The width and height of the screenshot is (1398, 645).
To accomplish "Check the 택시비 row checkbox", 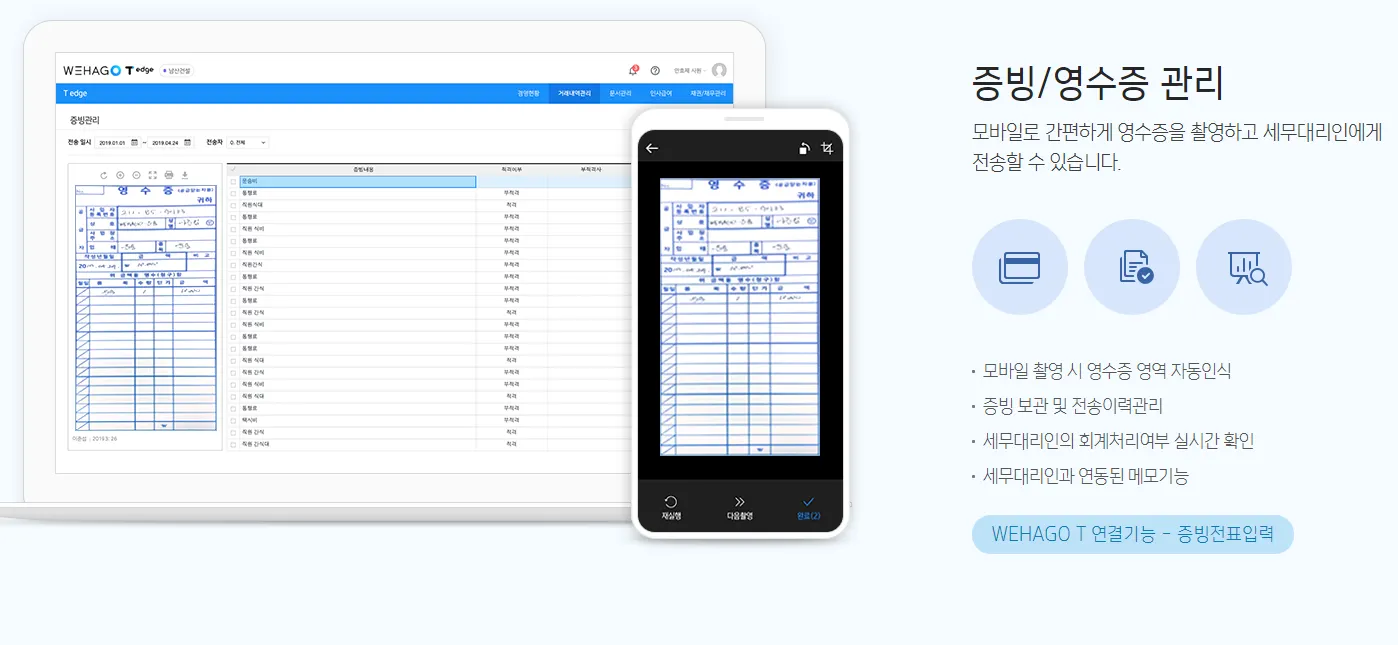I will tap(233, 420).
